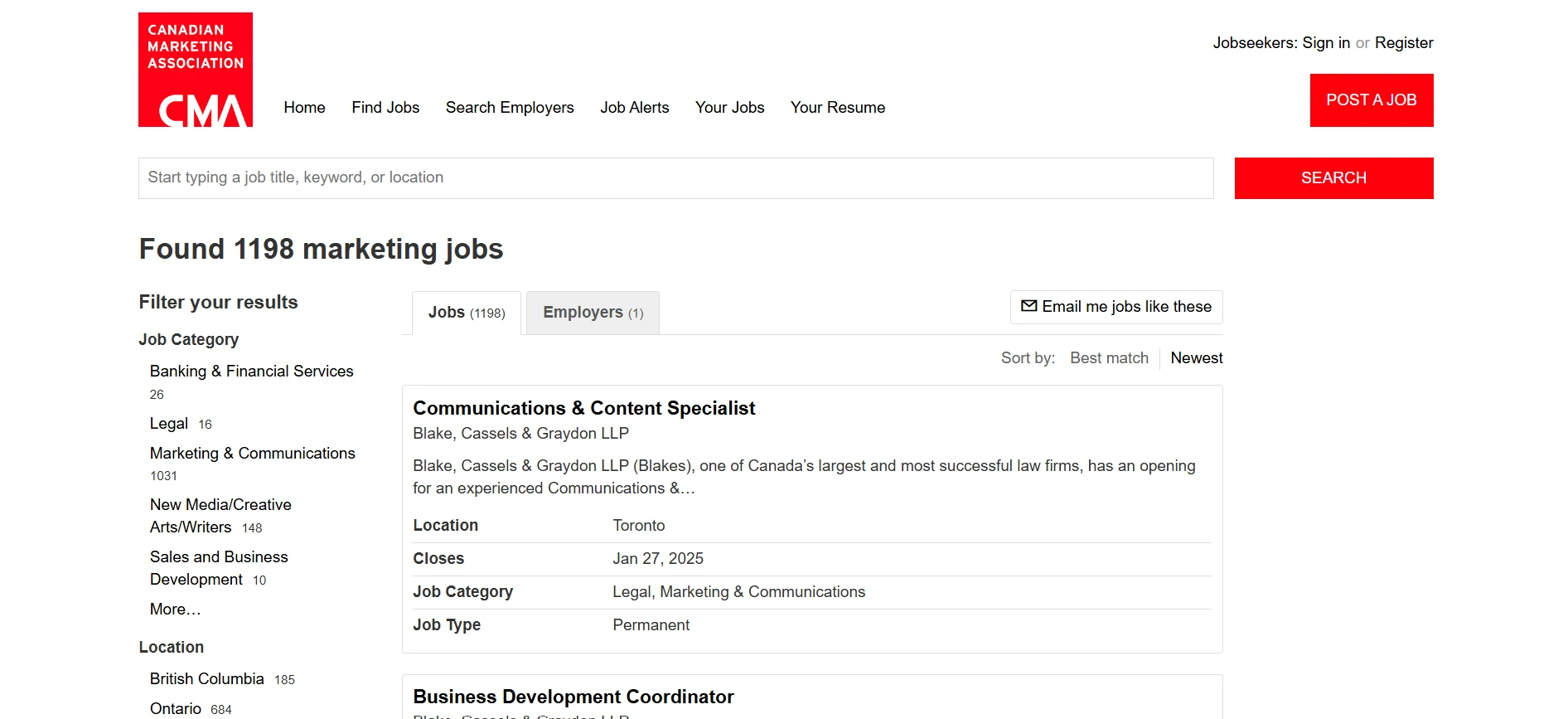Sort results by Best match
Screen dimensions: 1568x719
click(1109, 357)
